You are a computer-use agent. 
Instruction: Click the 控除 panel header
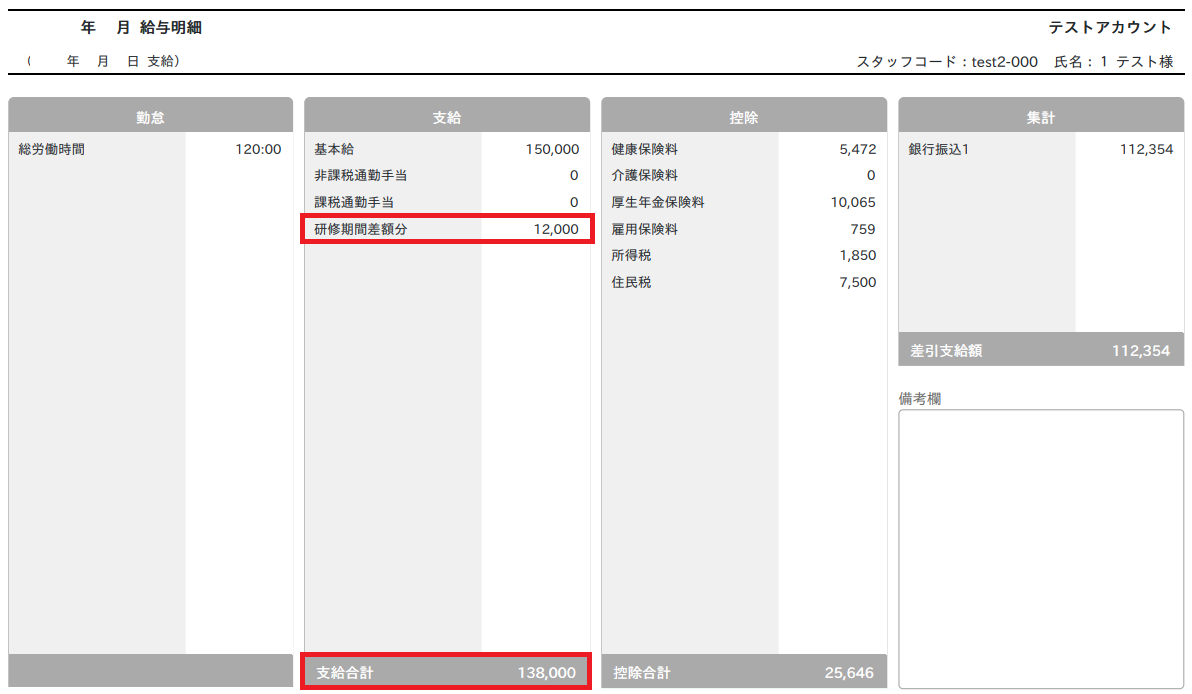[743, 117]
